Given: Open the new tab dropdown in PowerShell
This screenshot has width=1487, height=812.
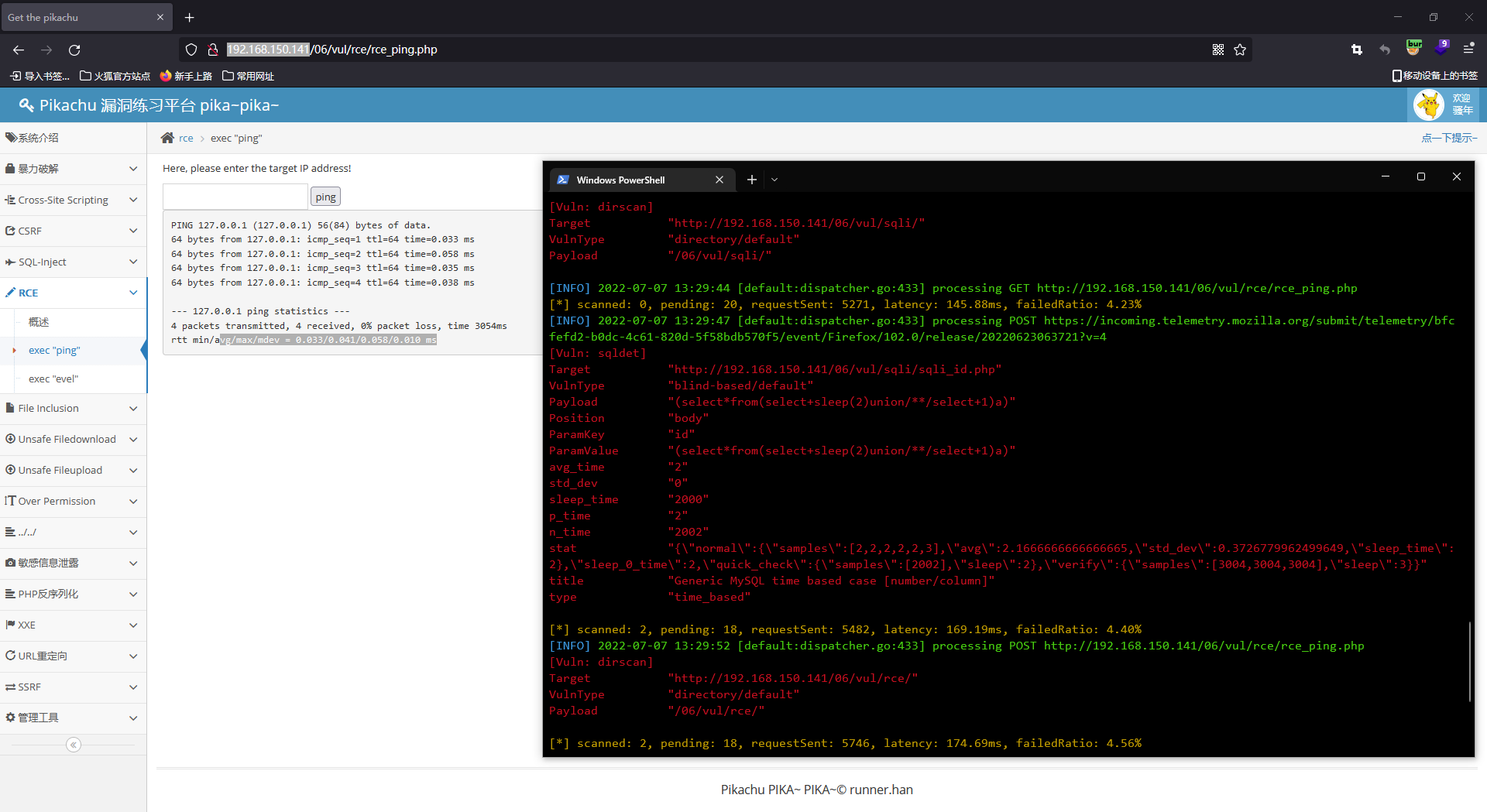Looking at the screenshot, I should point(774,179).
